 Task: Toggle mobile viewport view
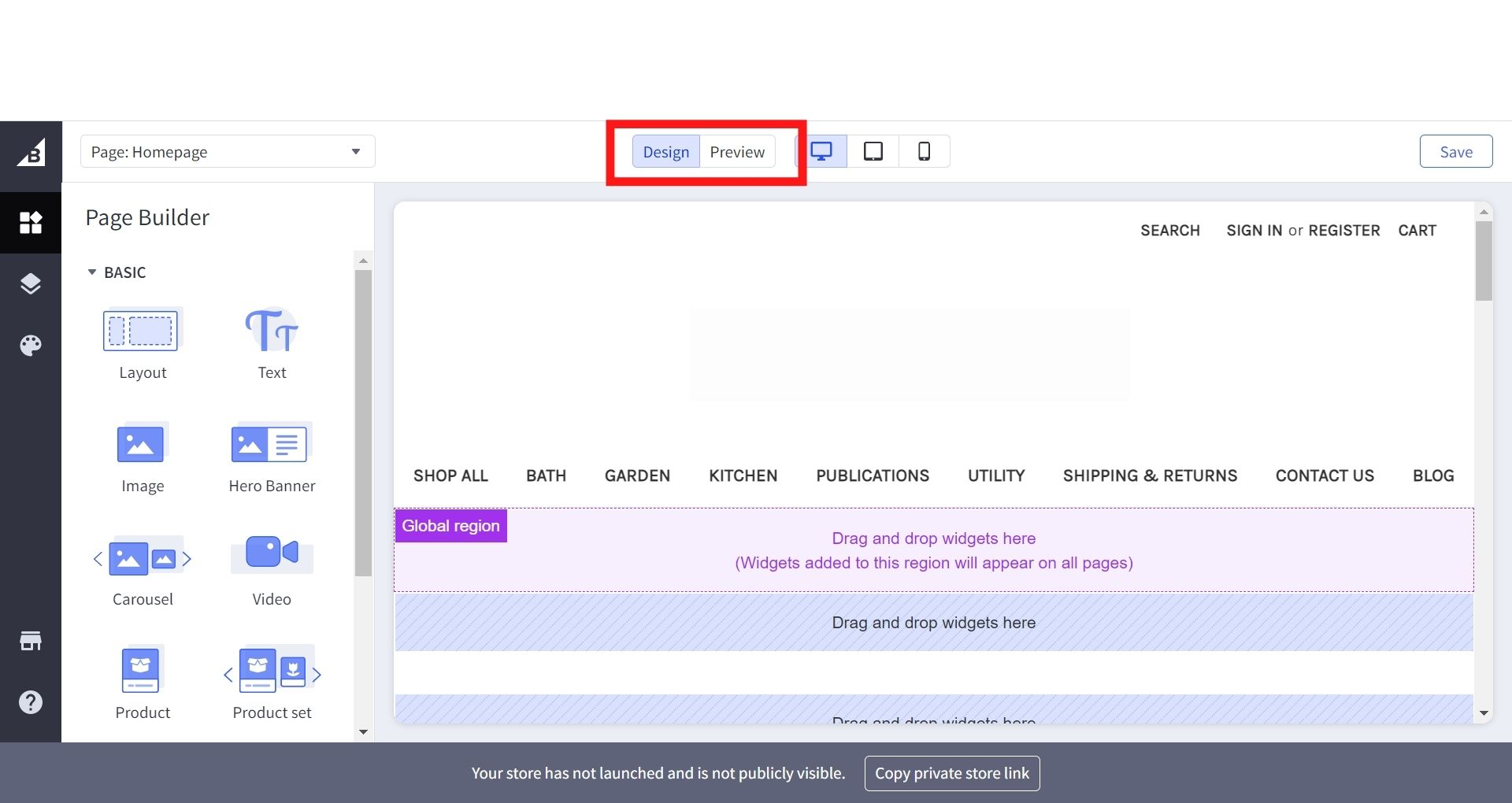click(x=924, y=151)
